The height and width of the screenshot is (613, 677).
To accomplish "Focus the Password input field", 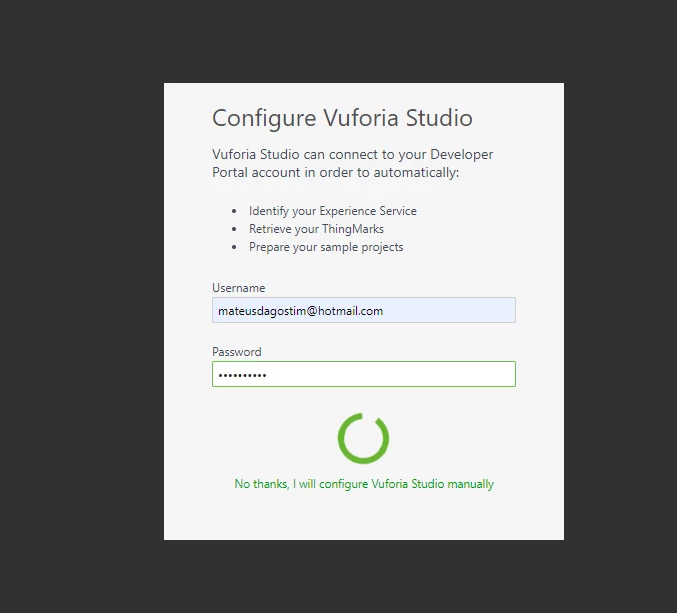I will click(x=364, y=374).
